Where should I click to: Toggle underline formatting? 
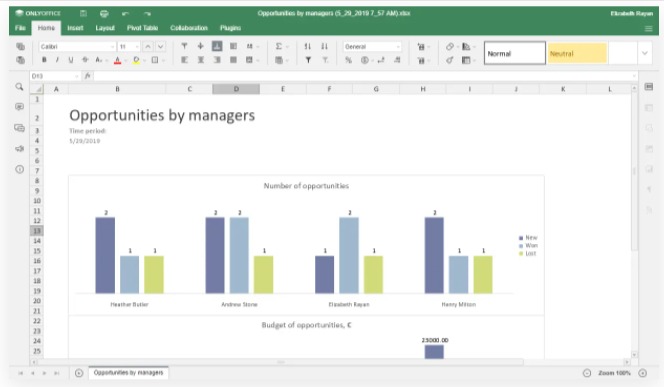click(71, 60)
